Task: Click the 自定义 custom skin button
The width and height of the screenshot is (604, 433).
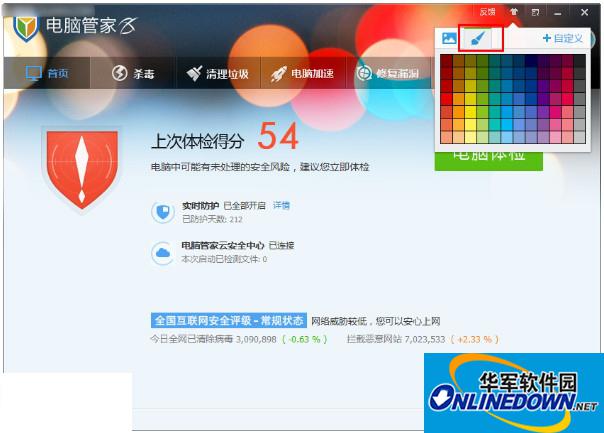Action: tap(563, 39)
